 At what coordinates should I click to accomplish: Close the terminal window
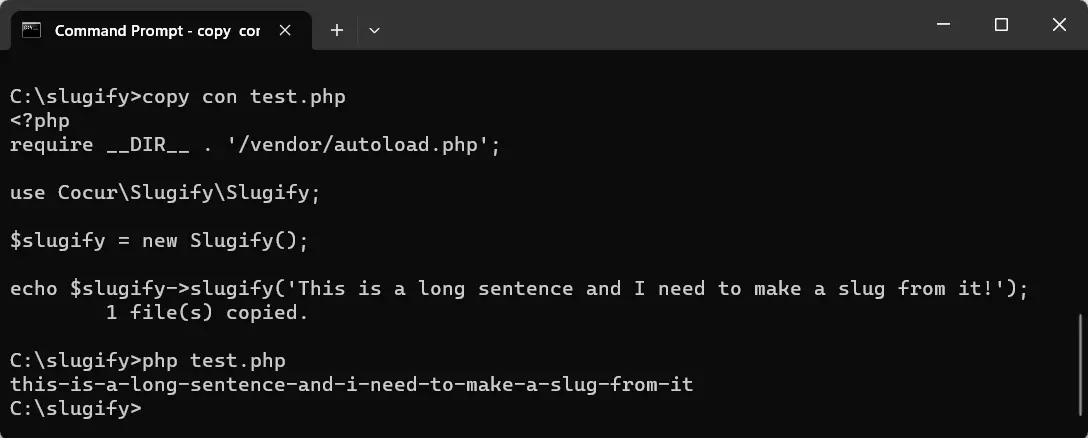[x=1059, y=25]
